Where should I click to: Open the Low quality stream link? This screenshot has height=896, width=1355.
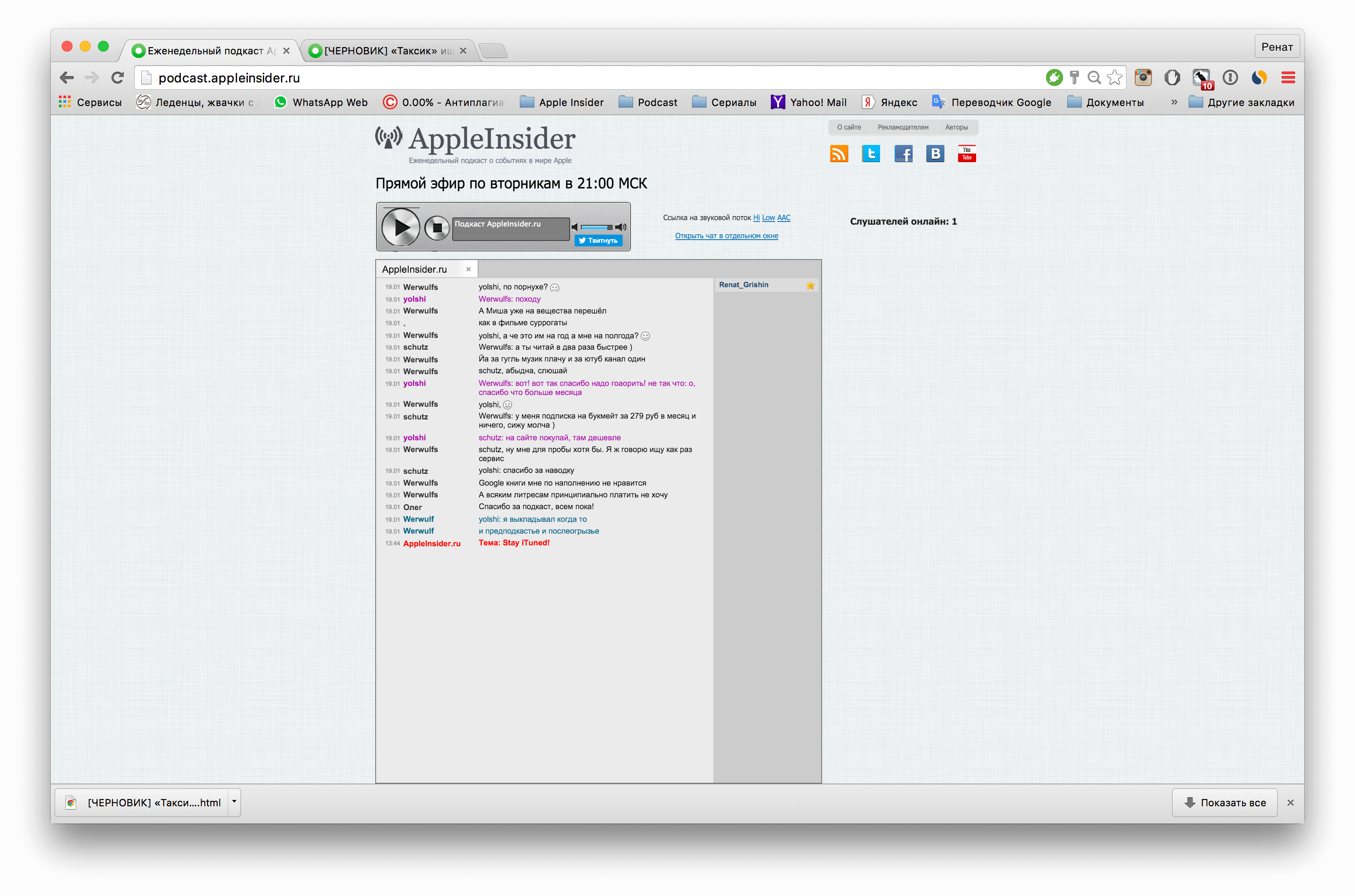pyautogui.click(x=769, y=218)
